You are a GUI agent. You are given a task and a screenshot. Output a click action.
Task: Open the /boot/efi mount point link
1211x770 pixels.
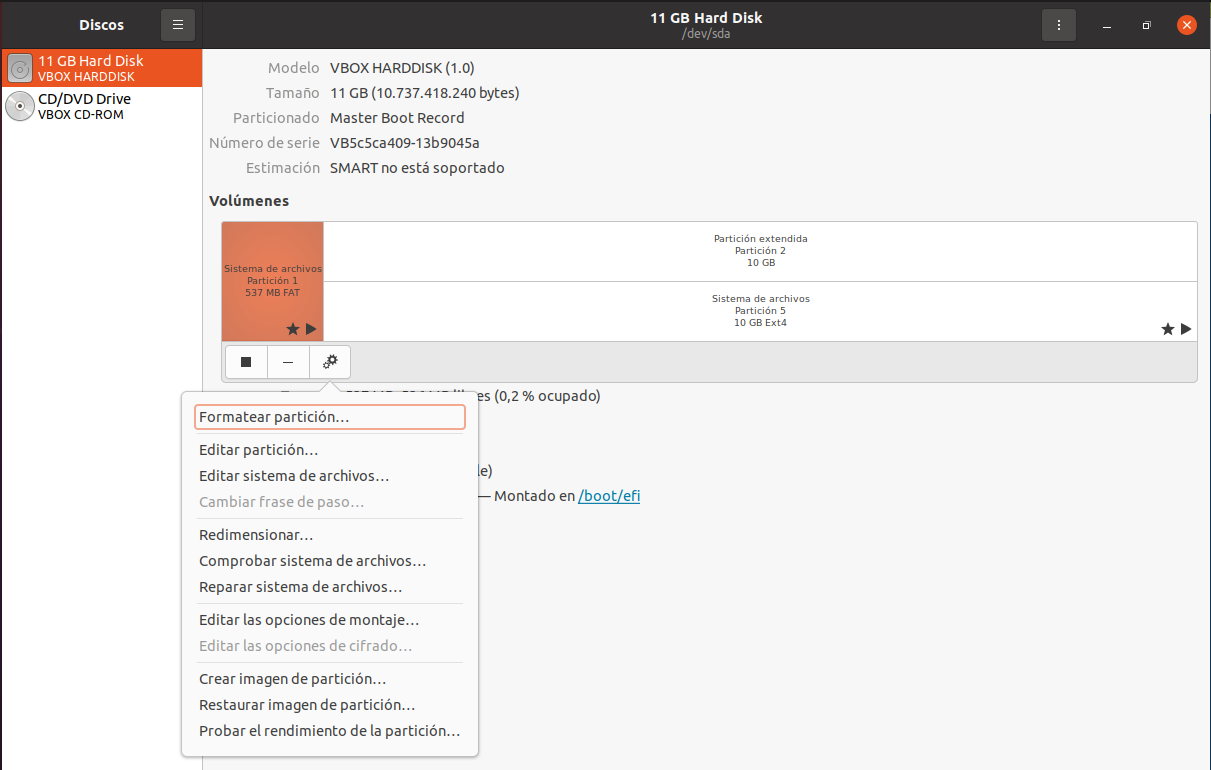click(609, 496)
